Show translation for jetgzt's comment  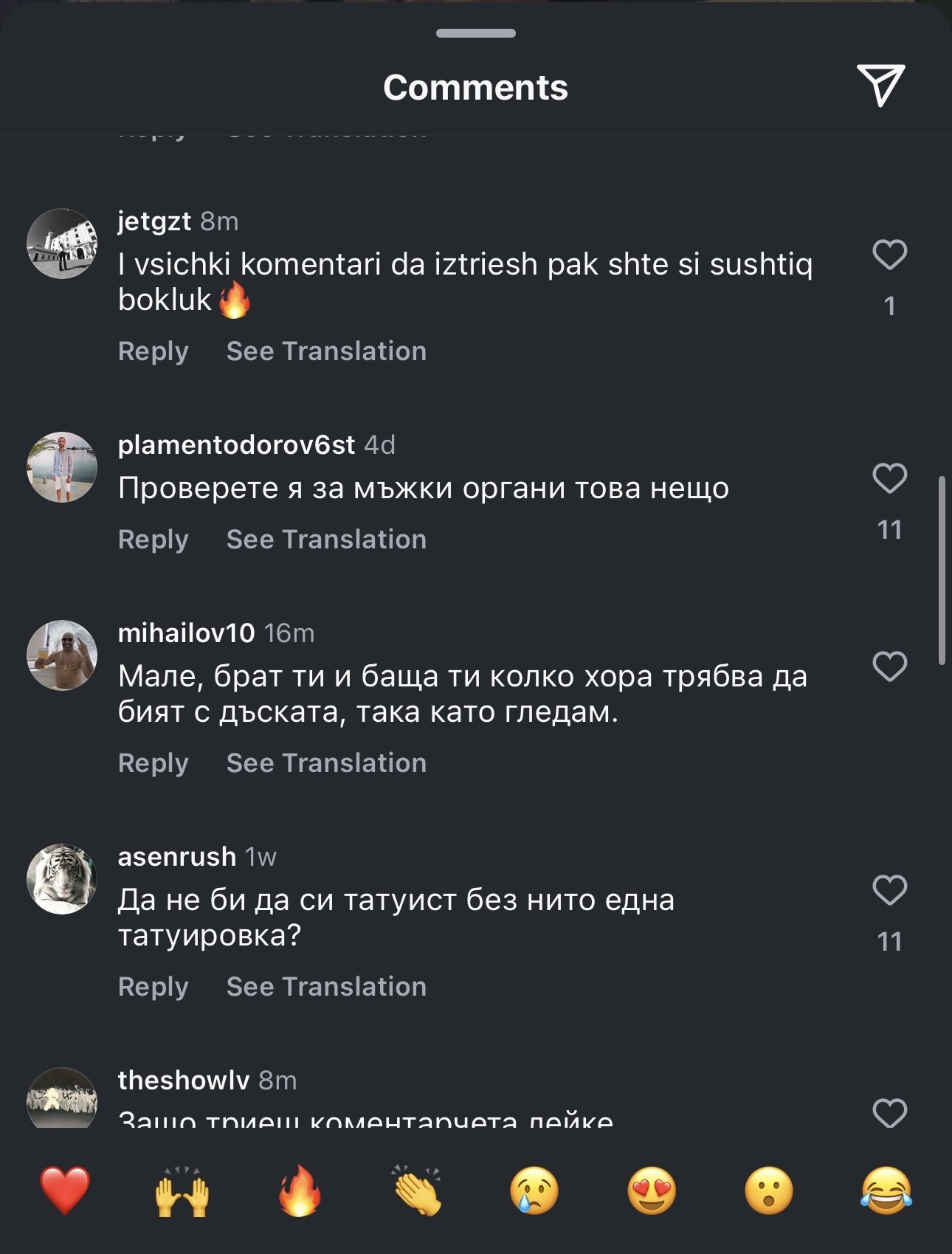(x=326, y=351)
